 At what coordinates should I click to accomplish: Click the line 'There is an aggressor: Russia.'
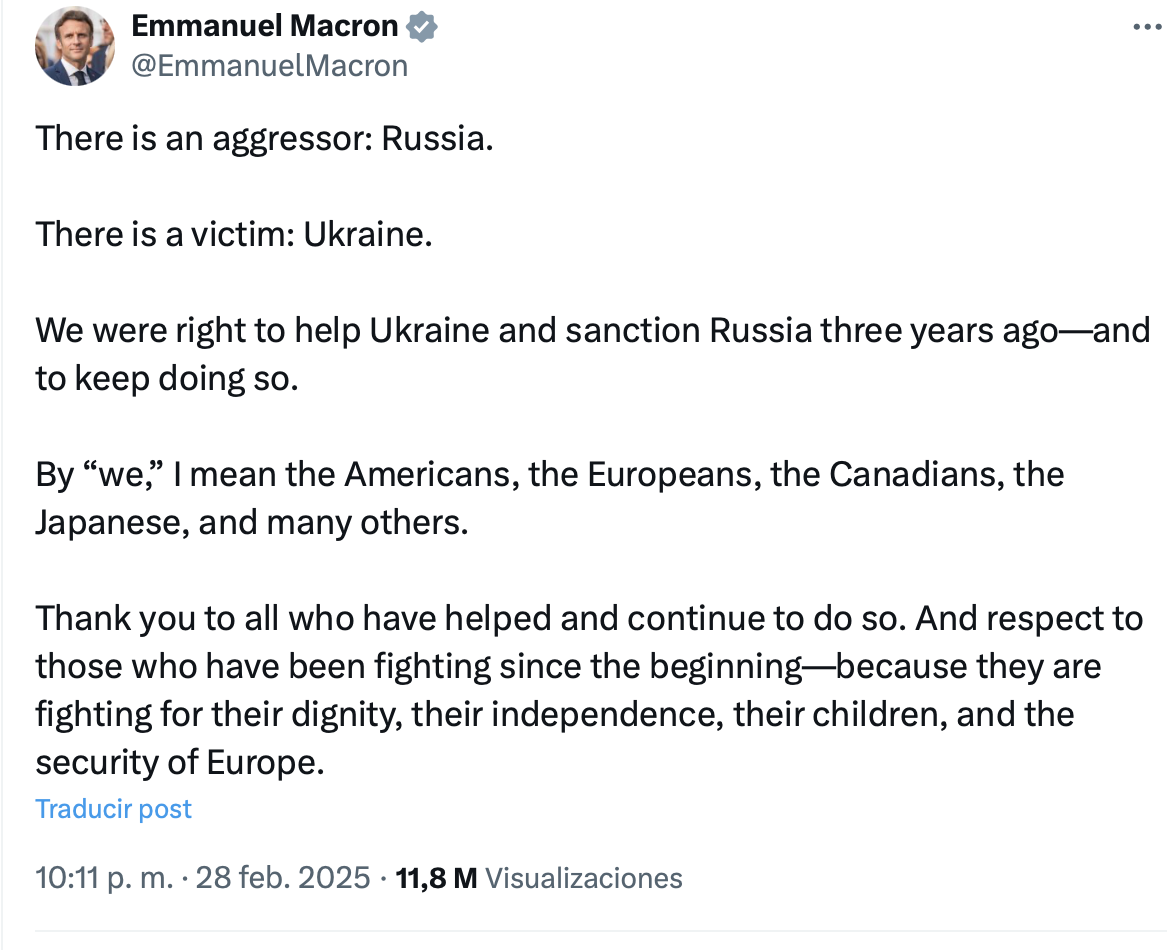pos(265,138)
